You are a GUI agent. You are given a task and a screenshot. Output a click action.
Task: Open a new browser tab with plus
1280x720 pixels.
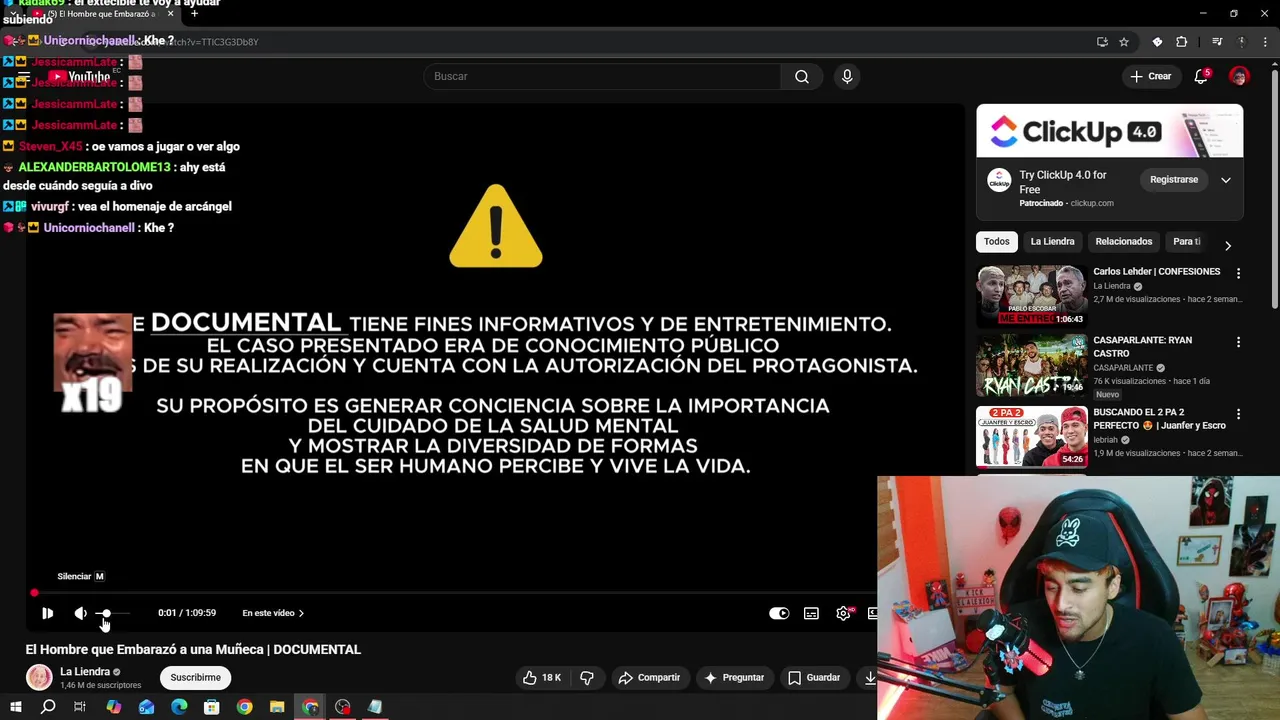194,13
